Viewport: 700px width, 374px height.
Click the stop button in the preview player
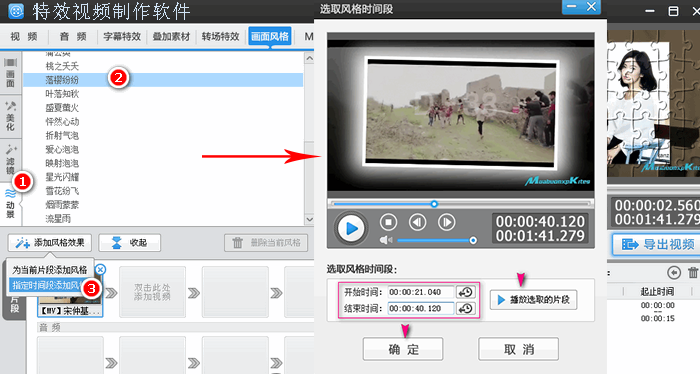click(388, 222)
